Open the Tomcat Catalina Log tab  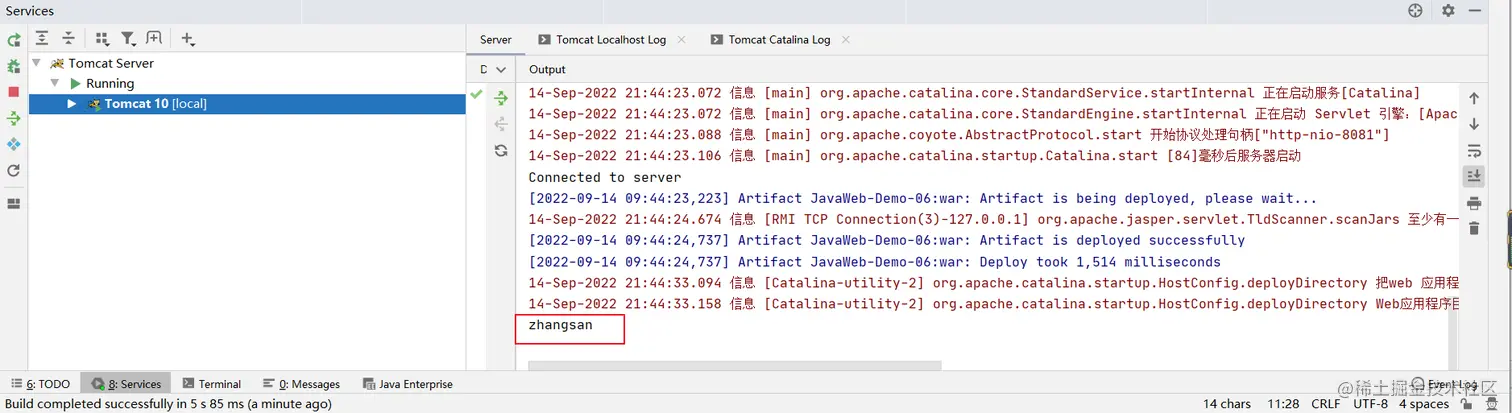pyautogui.click(x=779, y=40)
